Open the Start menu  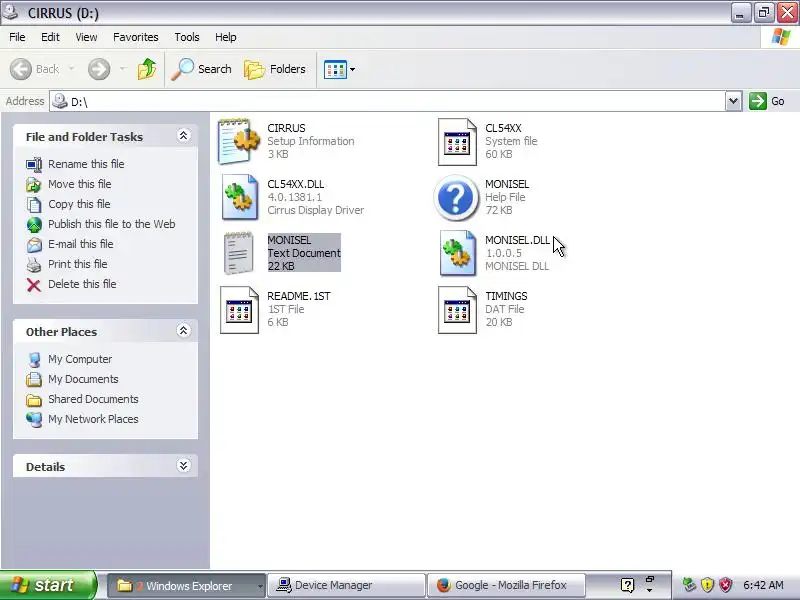tap(48, 585)
